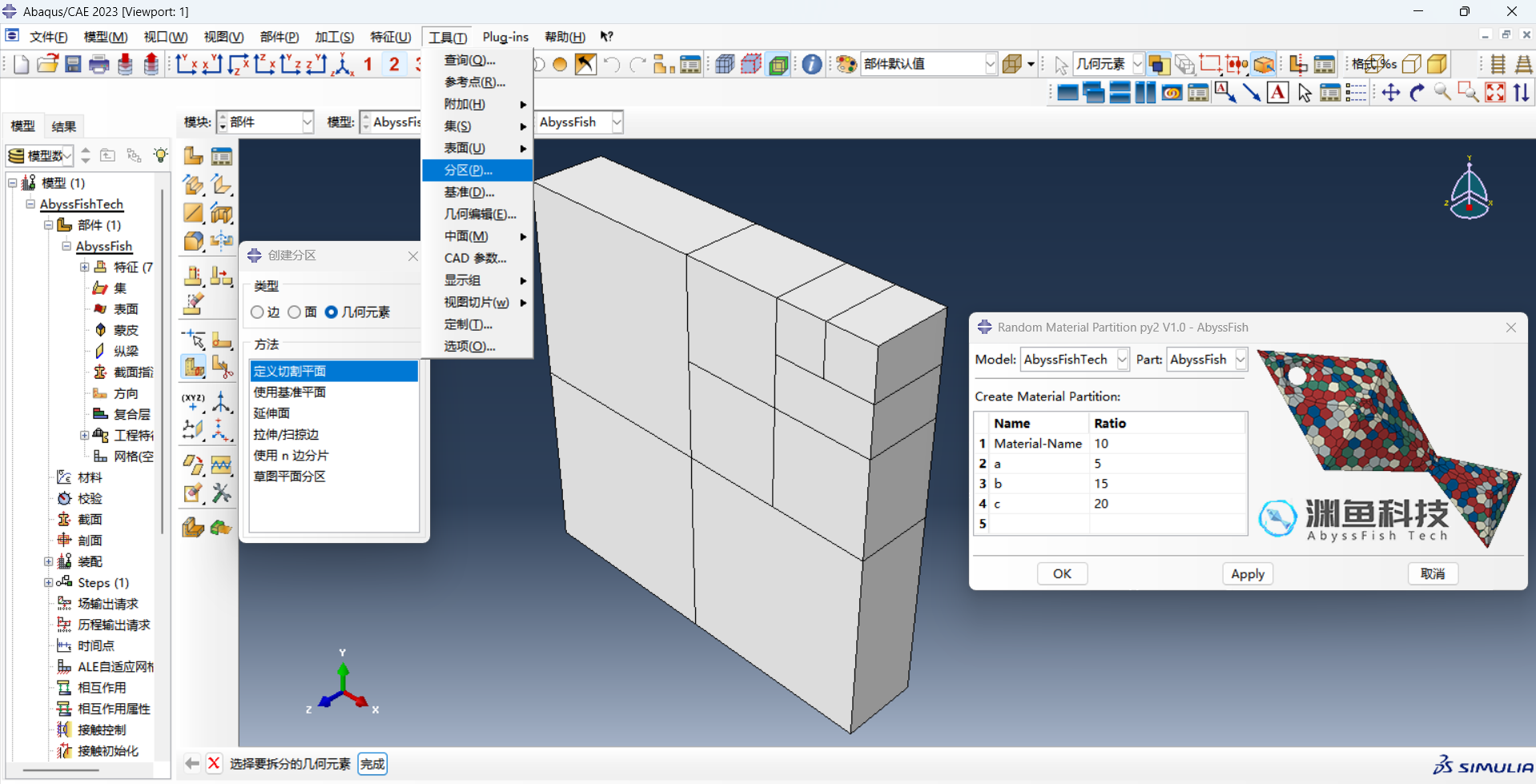1536x784 pixels.
Task: Expand the Steps (1) tree node
Action: click(x=48, y=582)
